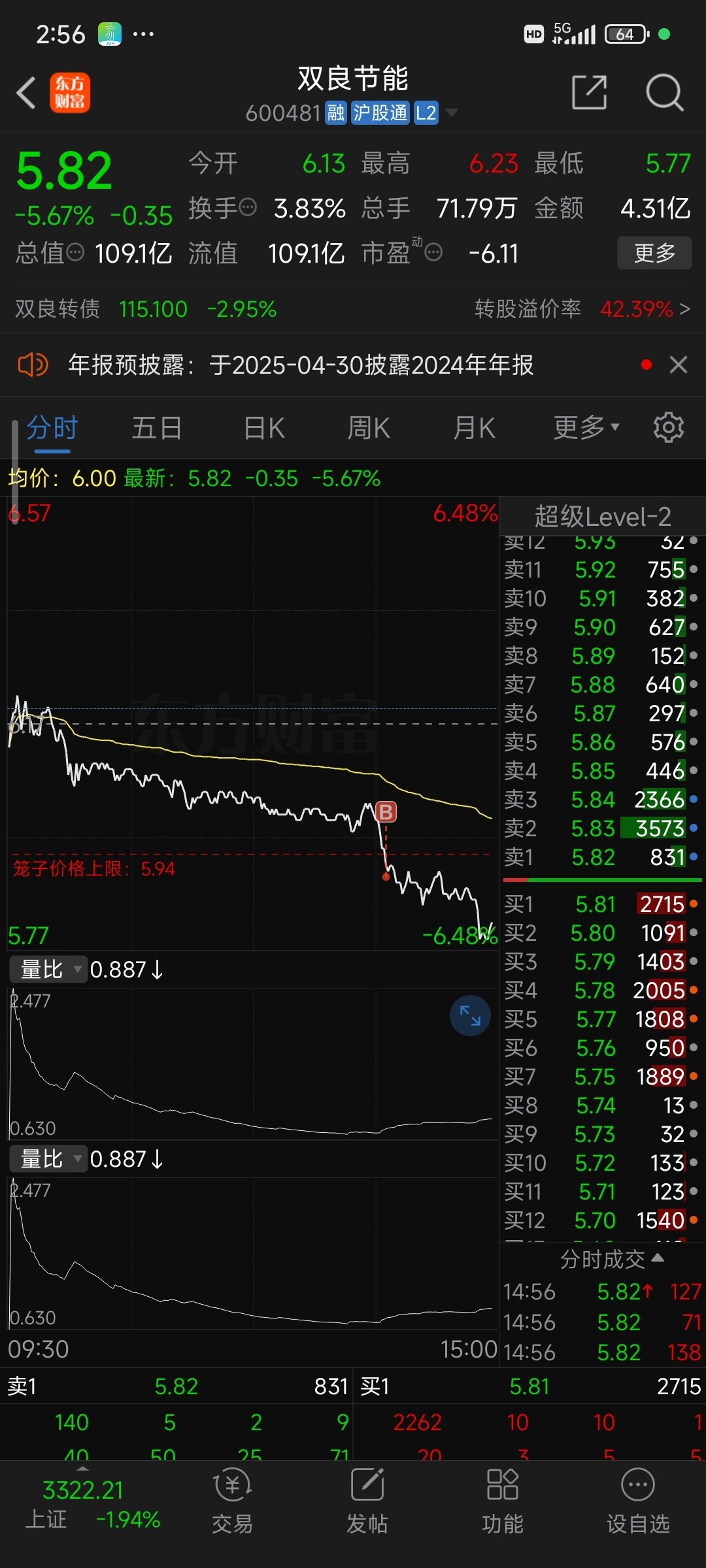This screenshot has width=706, height=1568.
Task: Tap the bottom 买1 5.81 2715 summary
Action: [531, 1386]
